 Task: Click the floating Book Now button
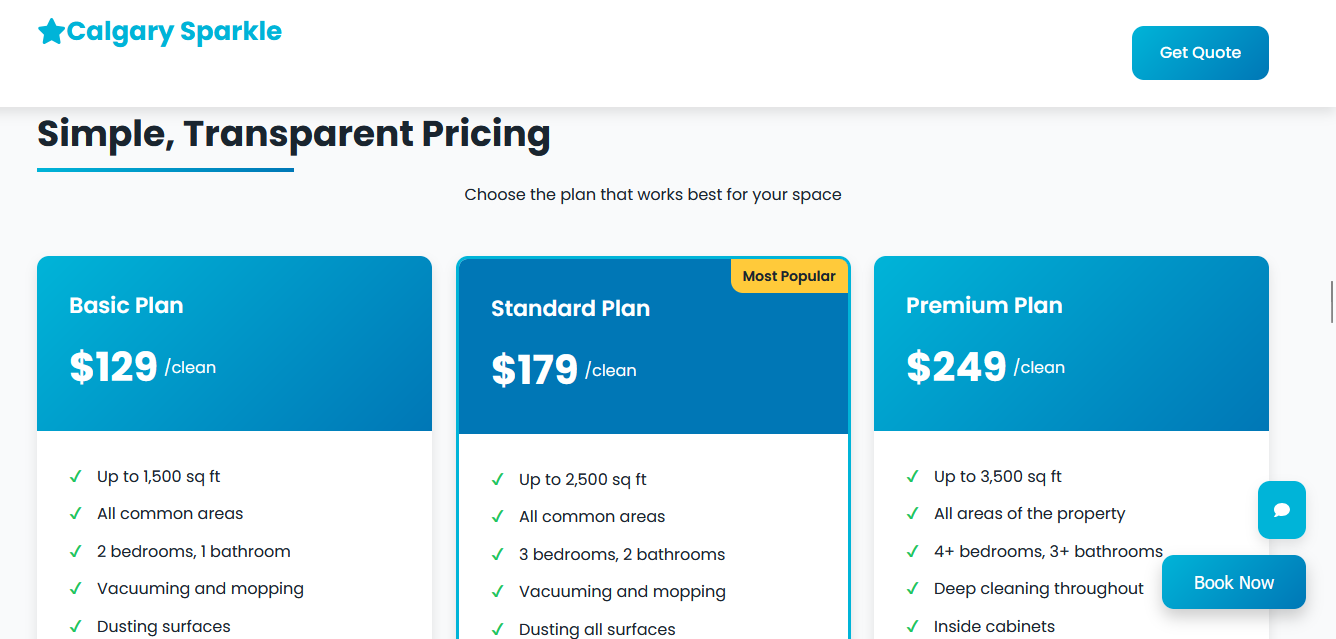(x=1234, y=582)
